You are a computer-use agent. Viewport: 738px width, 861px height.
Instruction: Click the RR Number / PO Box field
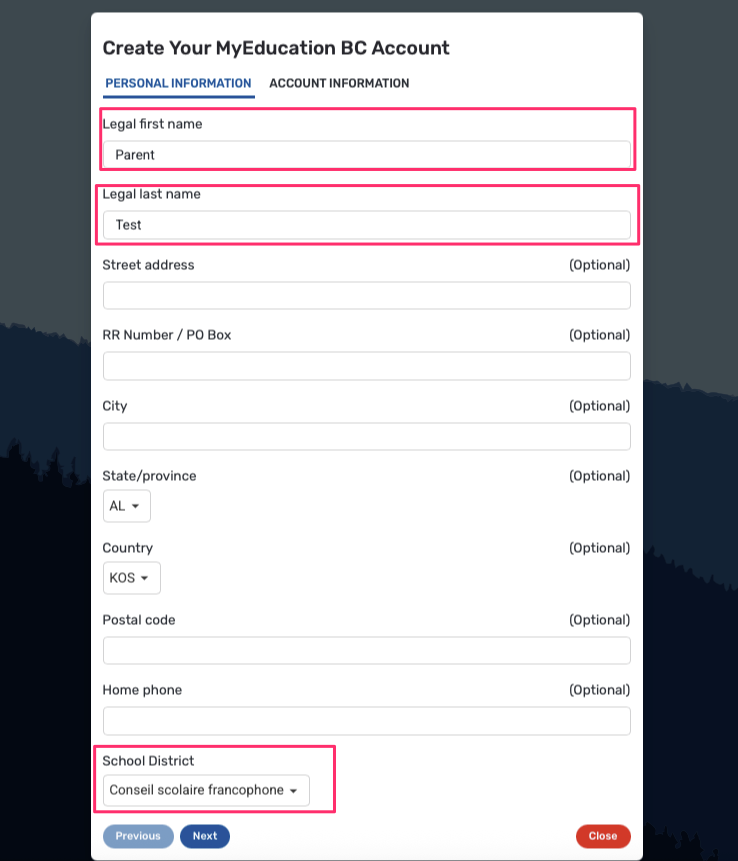(366, 366)
